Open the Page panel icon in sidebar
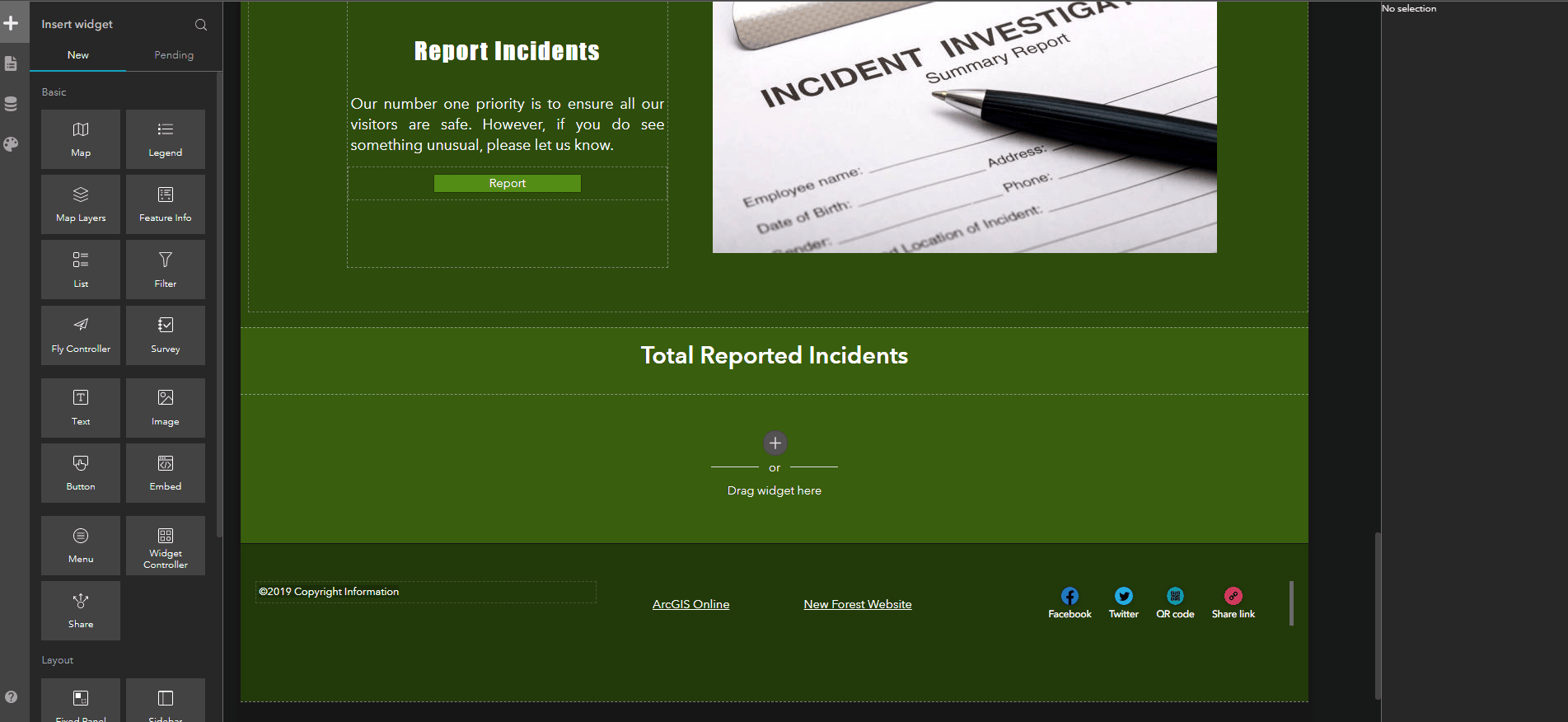The image size is (1568, 722). [11, 63]
